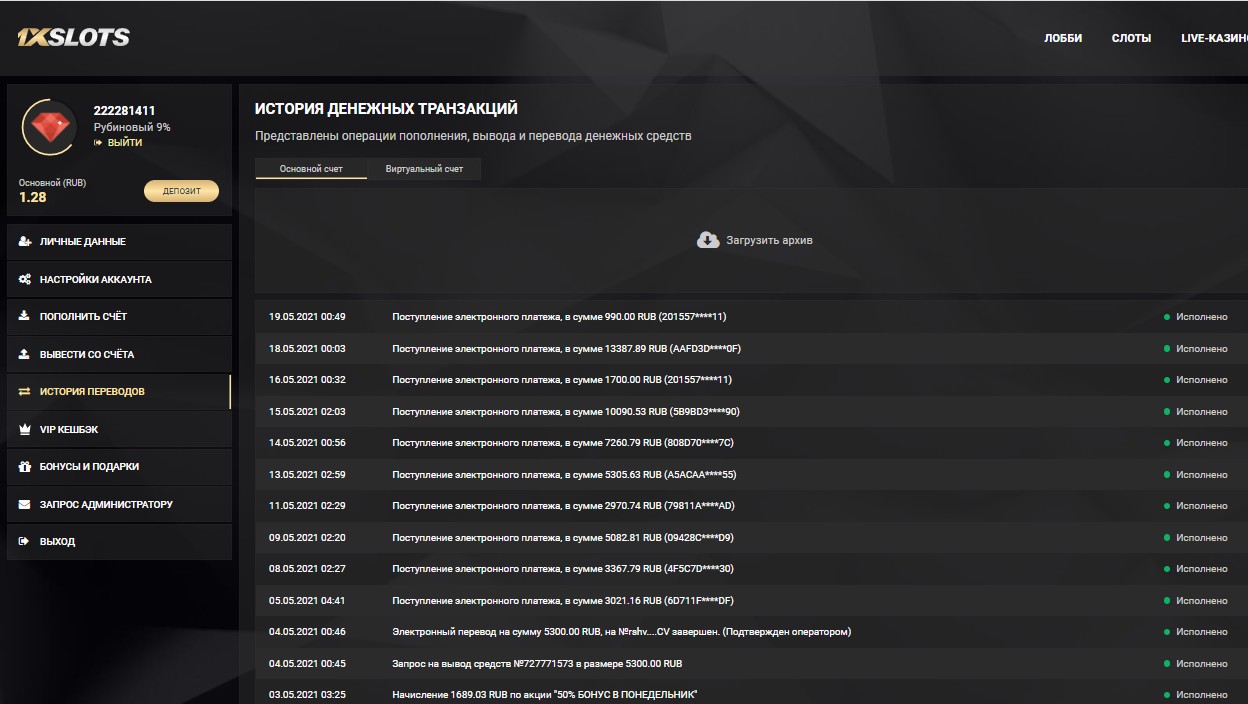Viewport: 1248px width, 704px height.
Task: Select История переводов in sidebar
Action: click(119, 392)
